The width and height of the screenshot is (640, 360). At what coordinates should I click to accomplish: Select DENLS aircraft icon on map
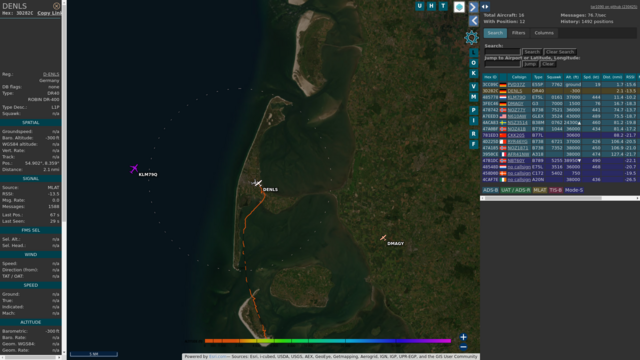coord(257,183)
